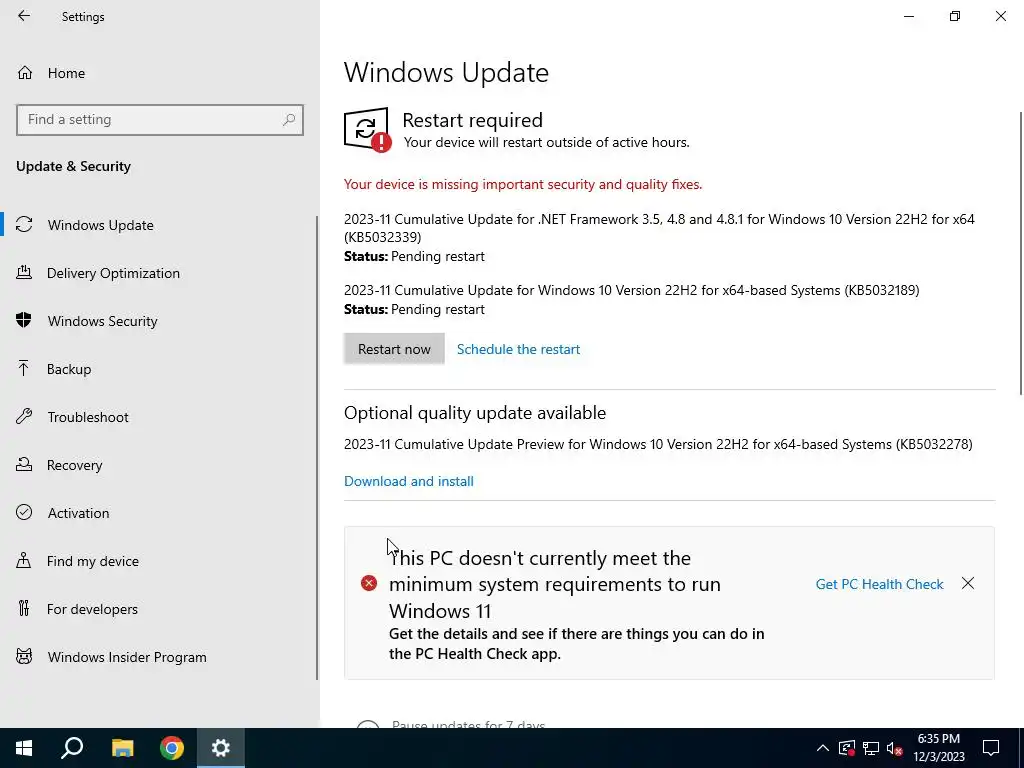Open the taskbar clock and date
This screenshot has width=1024, height=768.
tap(938, 748)
